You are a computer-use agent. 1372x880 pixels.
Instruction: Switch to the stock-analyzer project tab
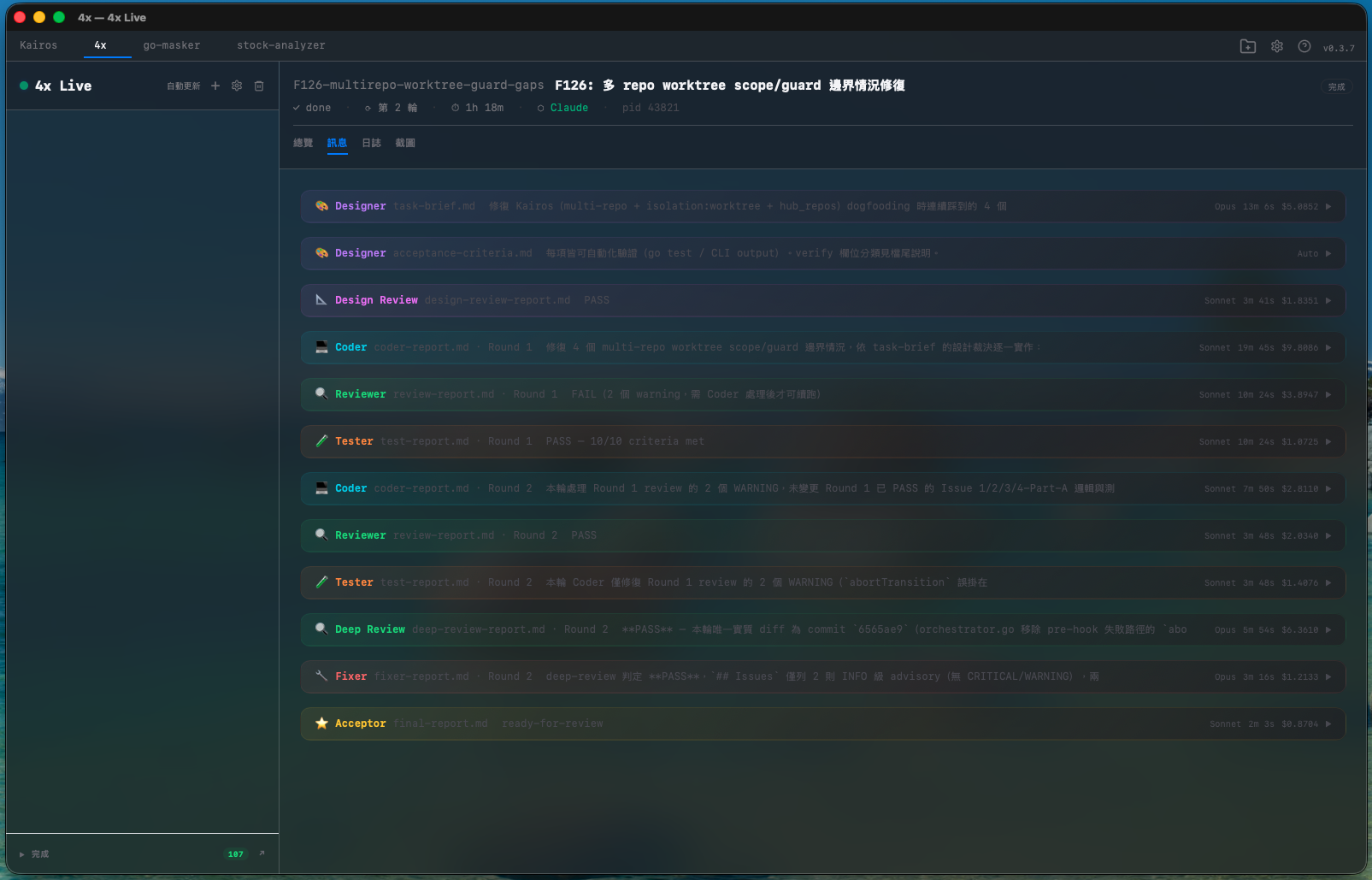(x=281, y=45)
